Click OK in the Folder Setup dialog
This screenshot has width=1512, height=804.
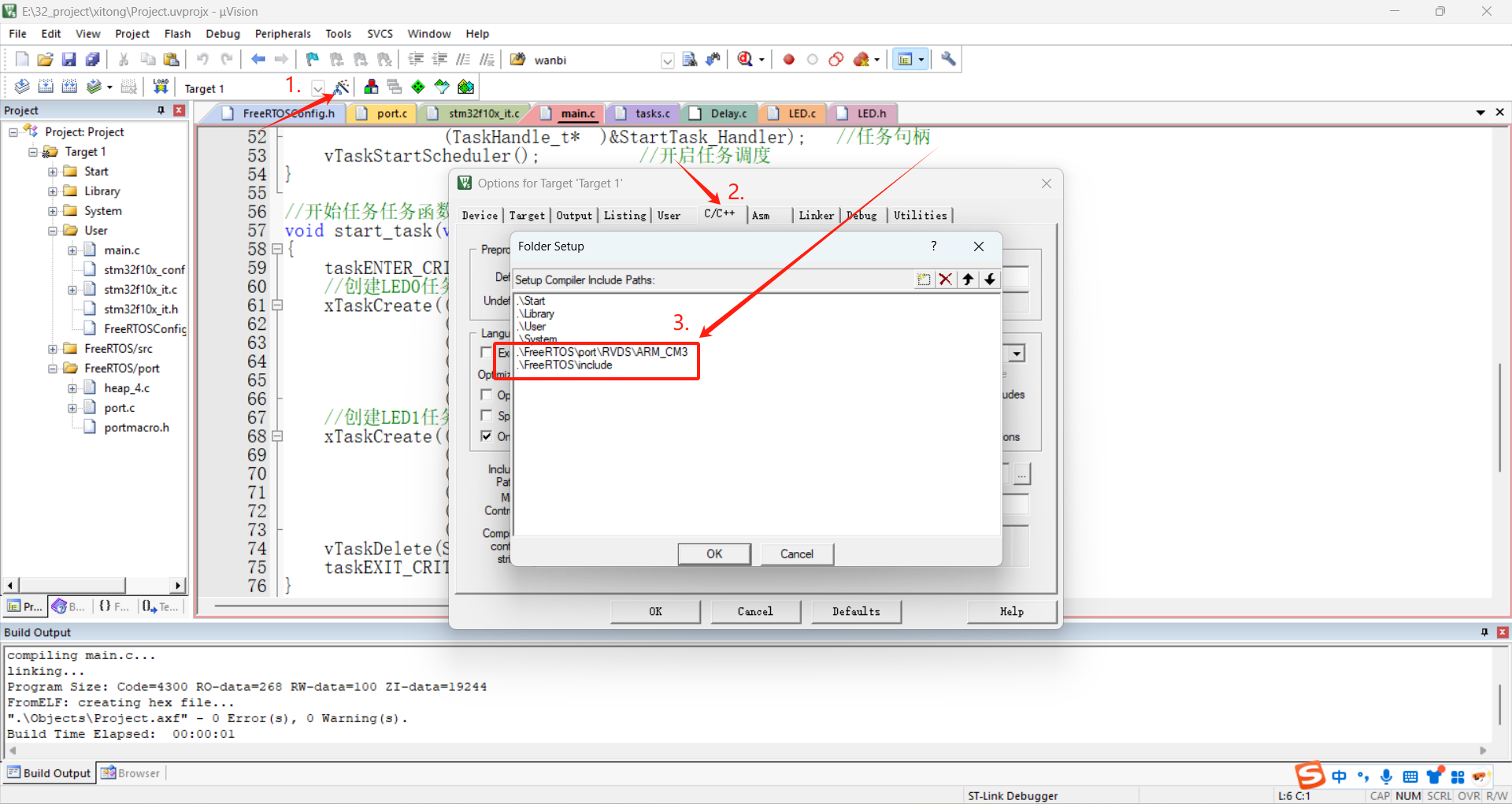[714, 554]
